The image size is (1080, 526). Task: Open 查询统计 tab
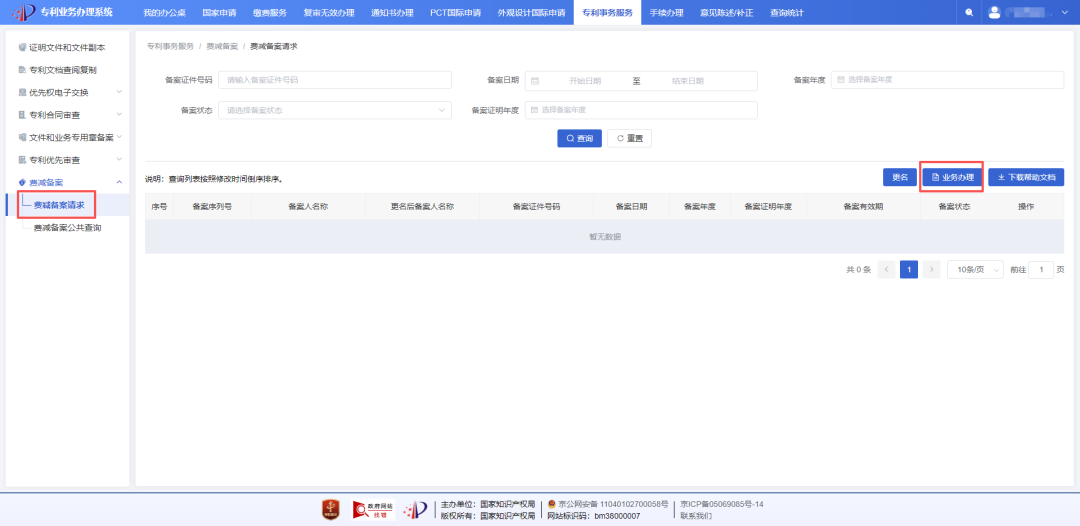point(787,13)
